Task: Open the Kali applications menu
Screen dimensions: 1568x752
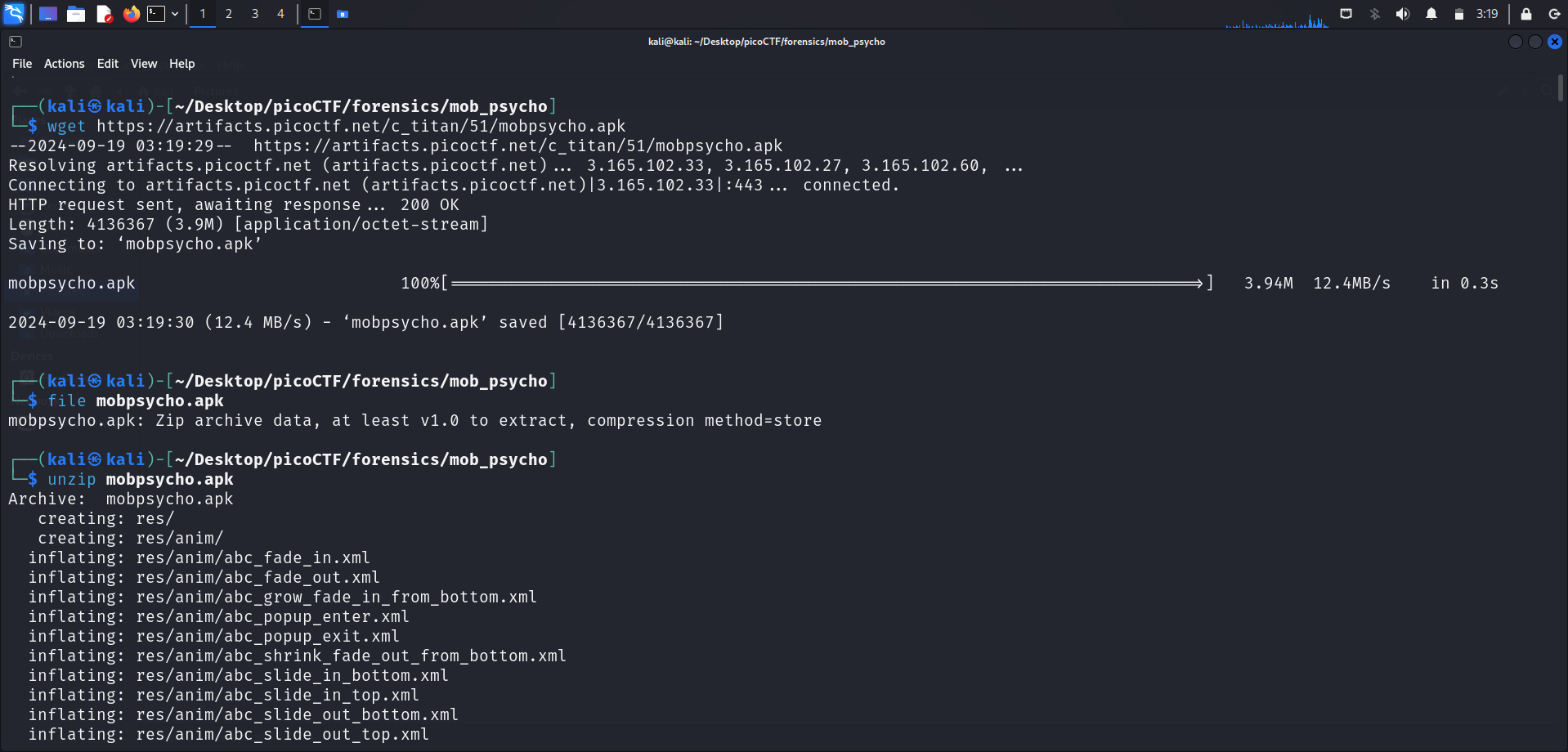Action: click(x=14, y=13)
